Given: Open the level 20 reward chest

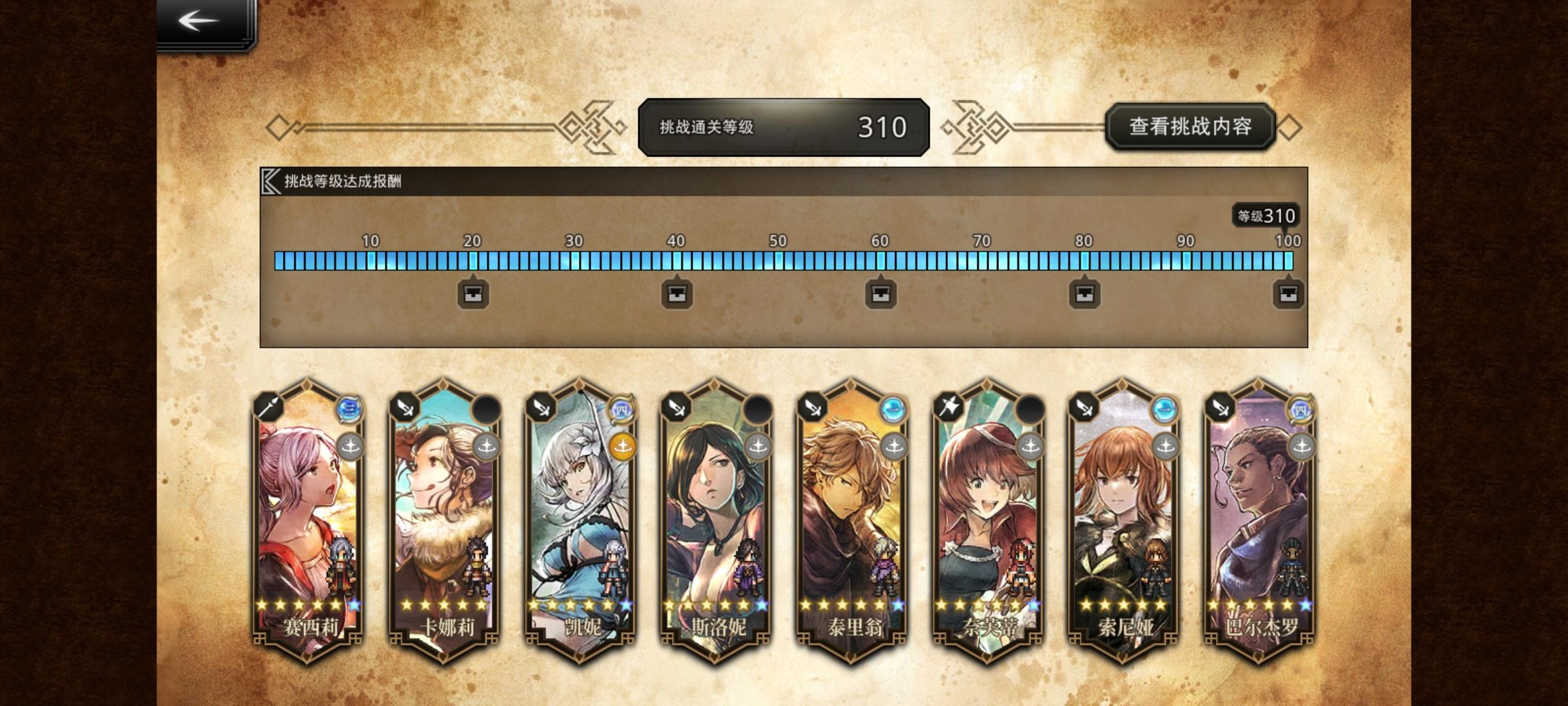Looking at the screenshot, I should (x=473, y=294).
